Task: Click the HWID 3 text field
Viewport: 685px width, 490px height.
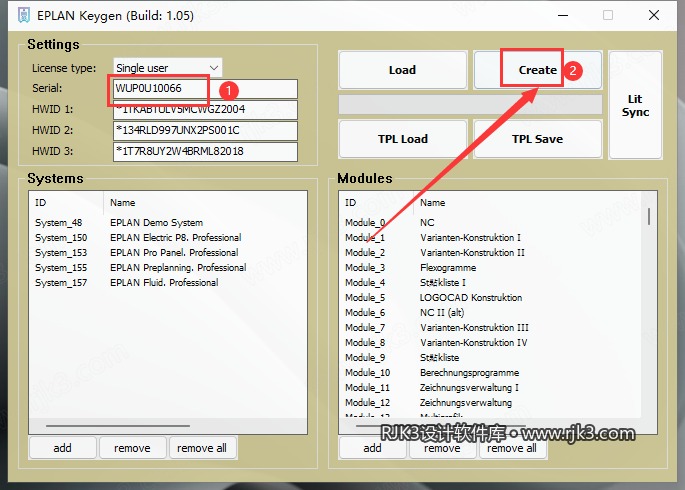Action: click(205, 151)
